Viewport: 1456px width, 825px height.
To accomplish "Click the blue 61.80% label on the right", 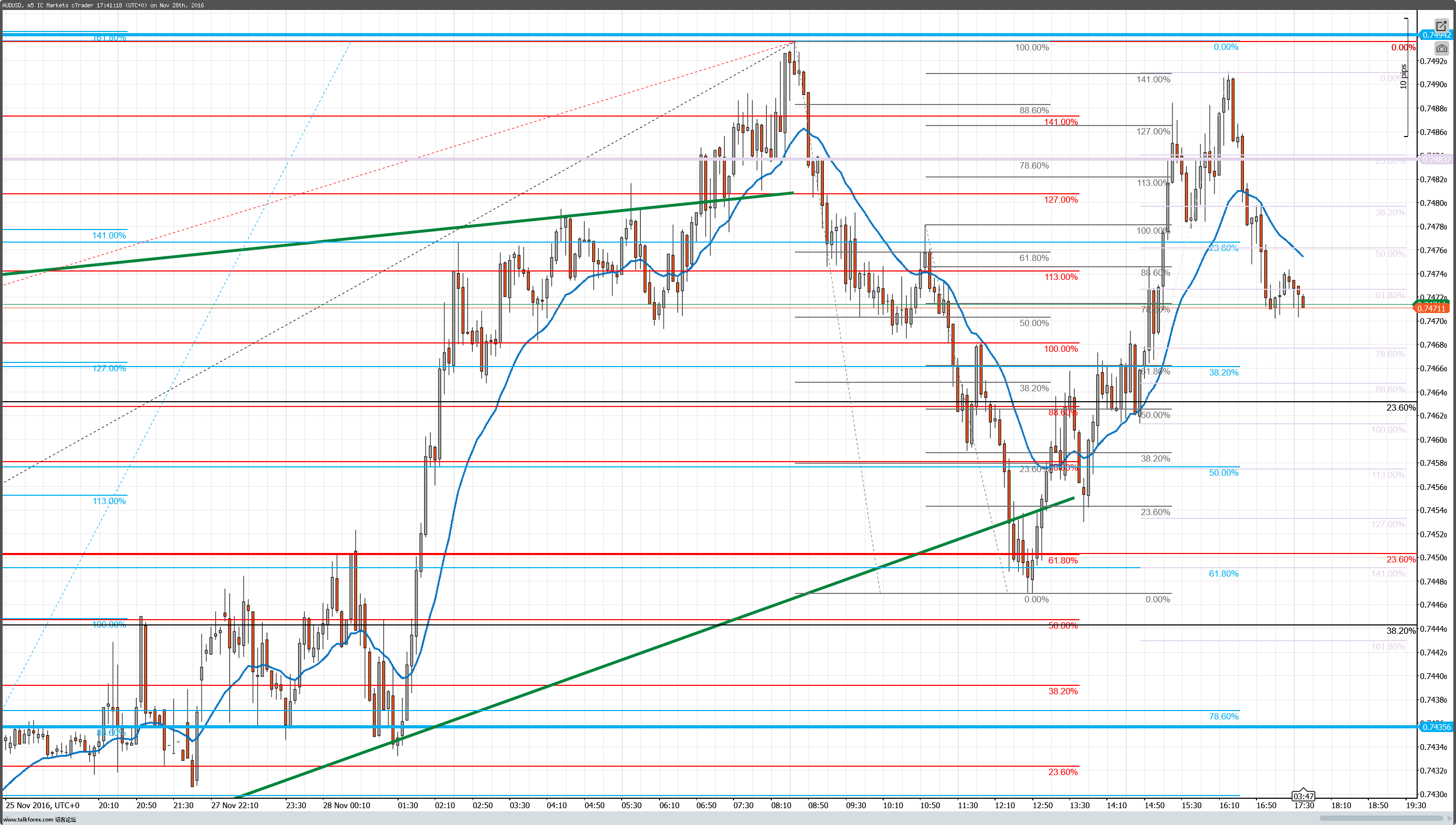I will click(1224, 573).
